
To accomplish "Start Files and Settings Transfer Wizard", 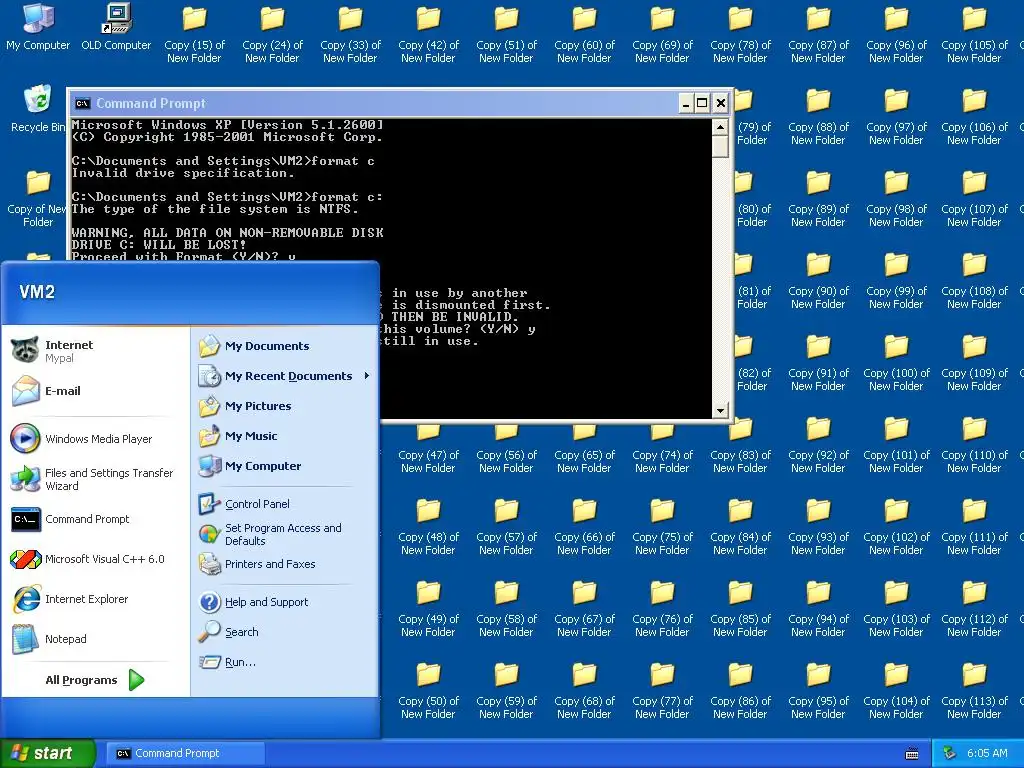I will [95, 479].
